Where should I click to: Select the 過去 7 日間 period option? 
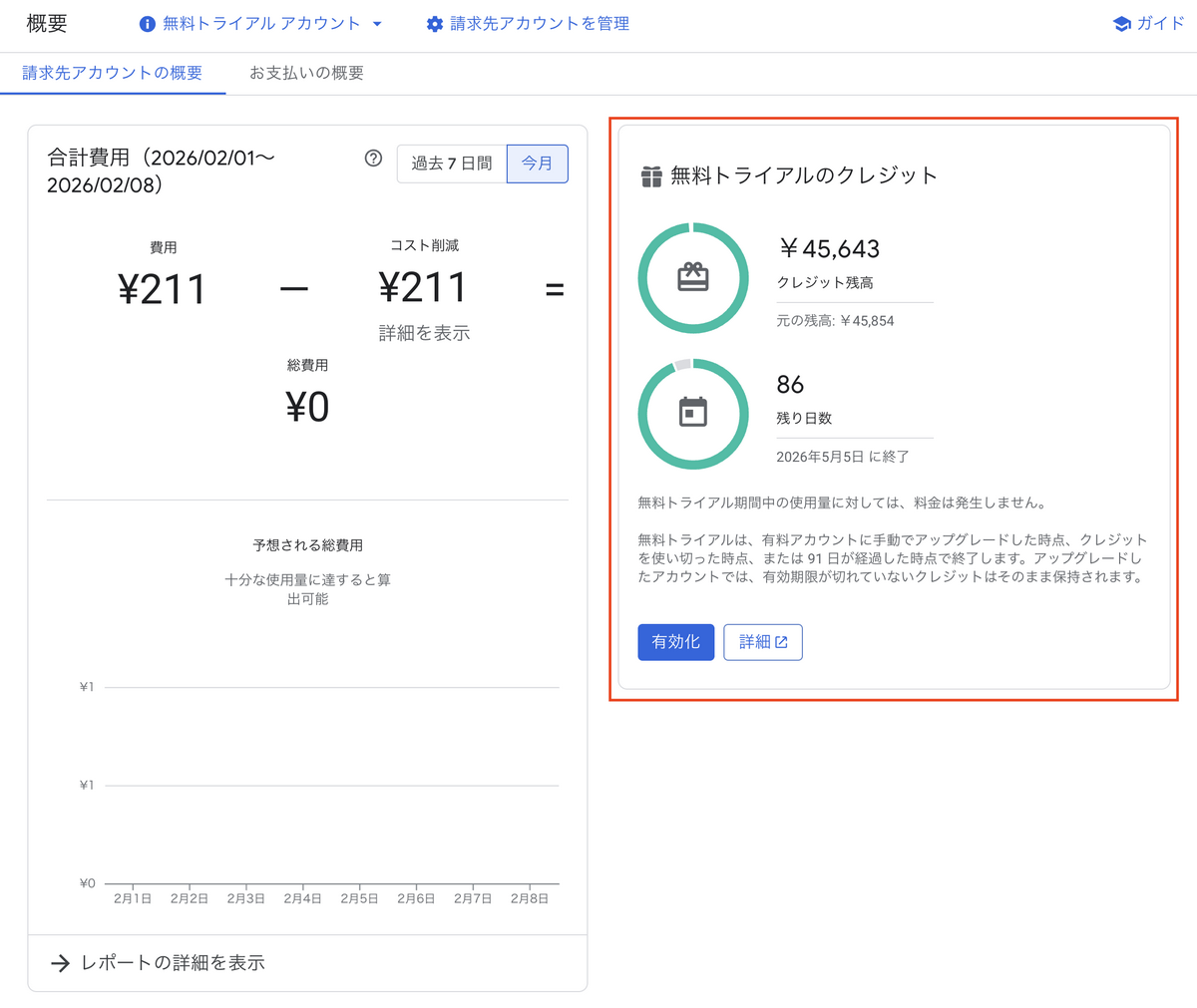[x=451, y=164]
